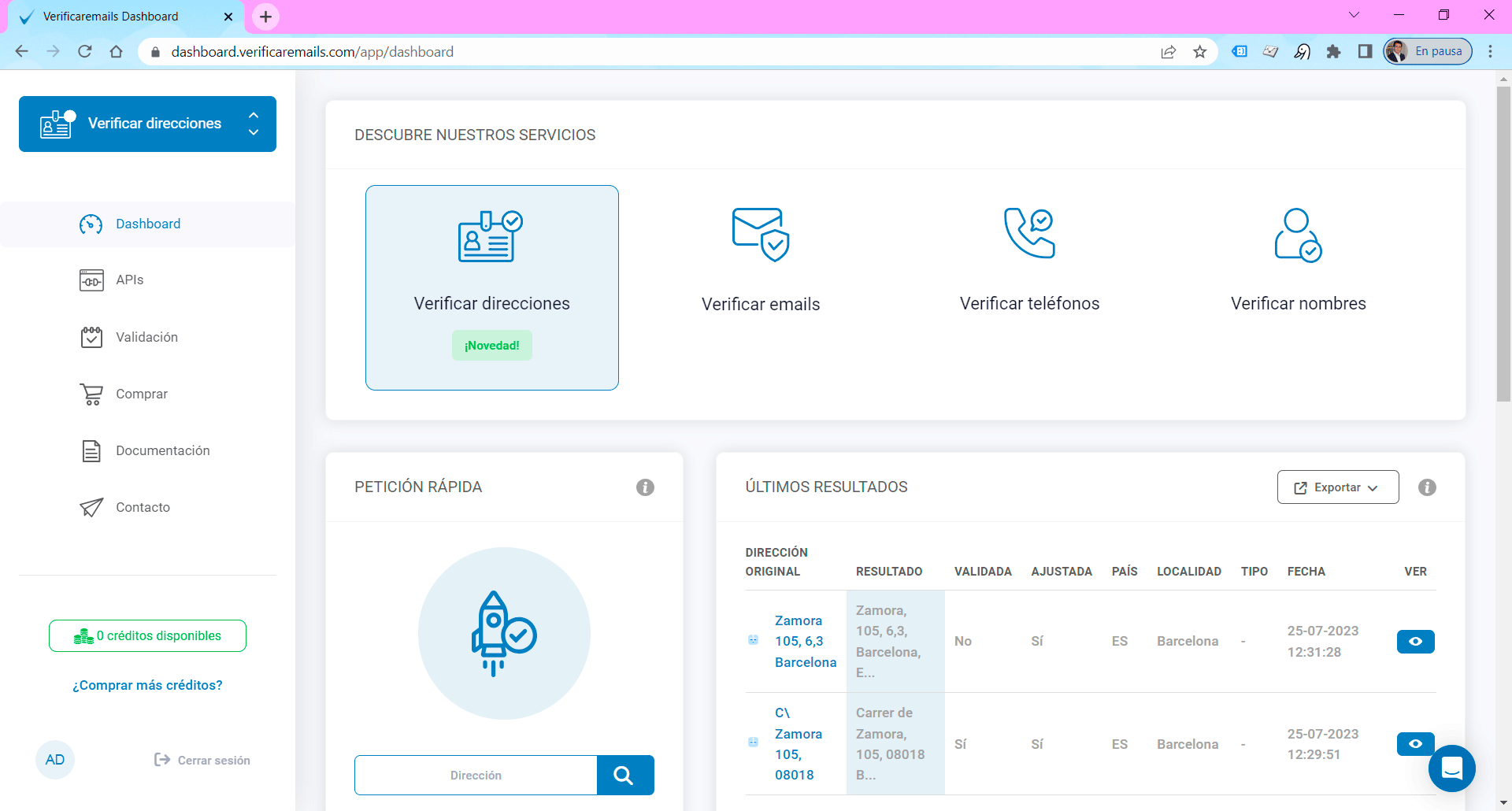Click the icon beside the Zamora 105, 6,3 address
Viewport: 1512px width, 811px height.
[754, 640]
